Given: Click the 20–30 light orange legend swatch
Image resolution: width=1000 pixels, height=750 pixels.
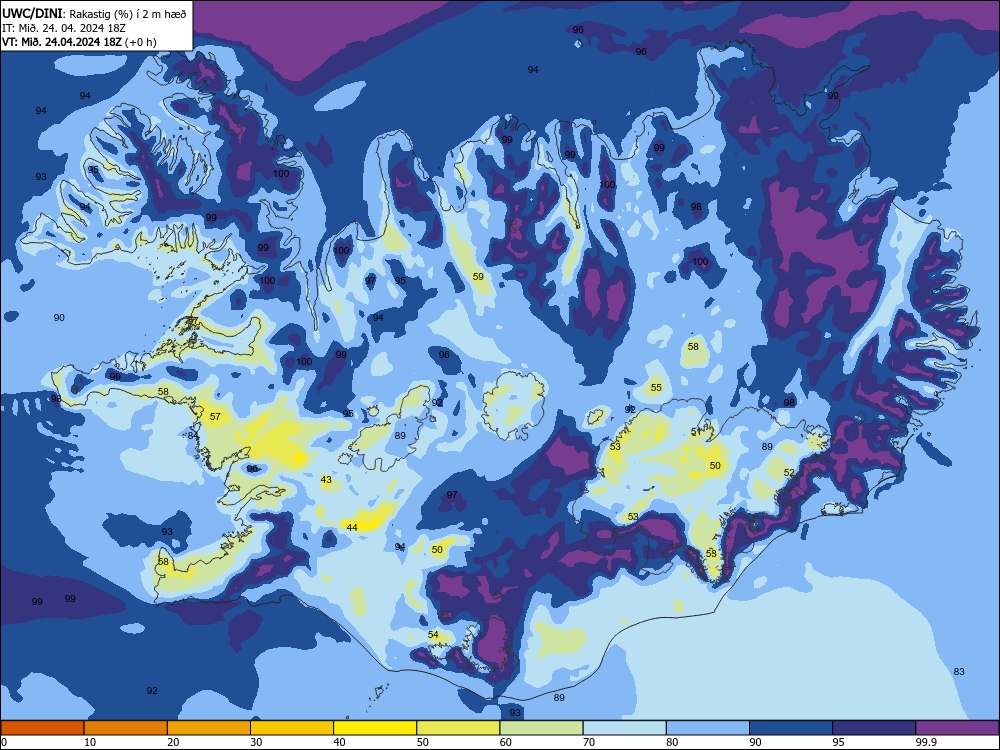Looking at the screenshot, I should 209,728.
